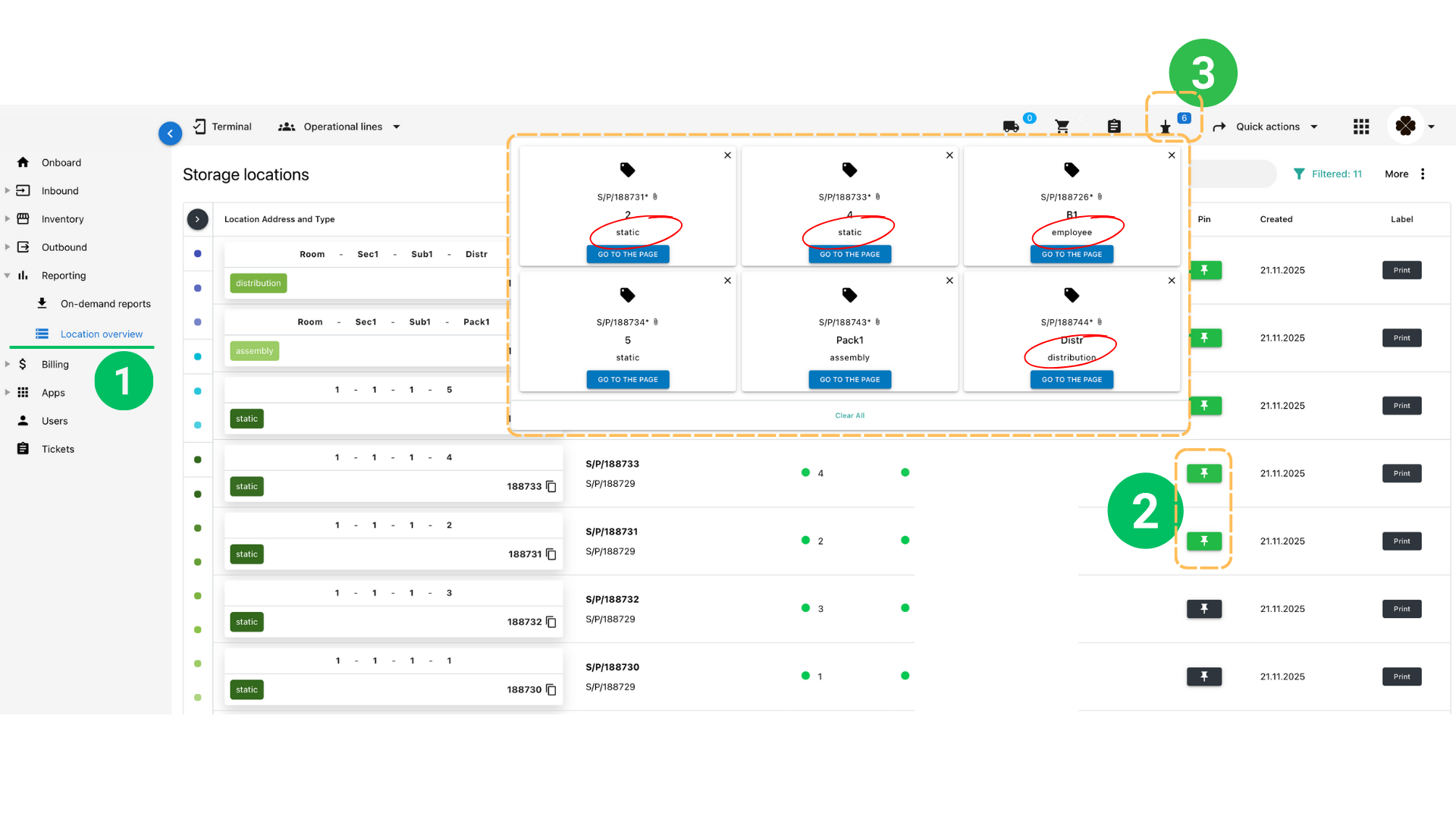Open pinned items via the pin icon badge 6
This screenshot has height=819, width=1456.
coord(1166,127)
